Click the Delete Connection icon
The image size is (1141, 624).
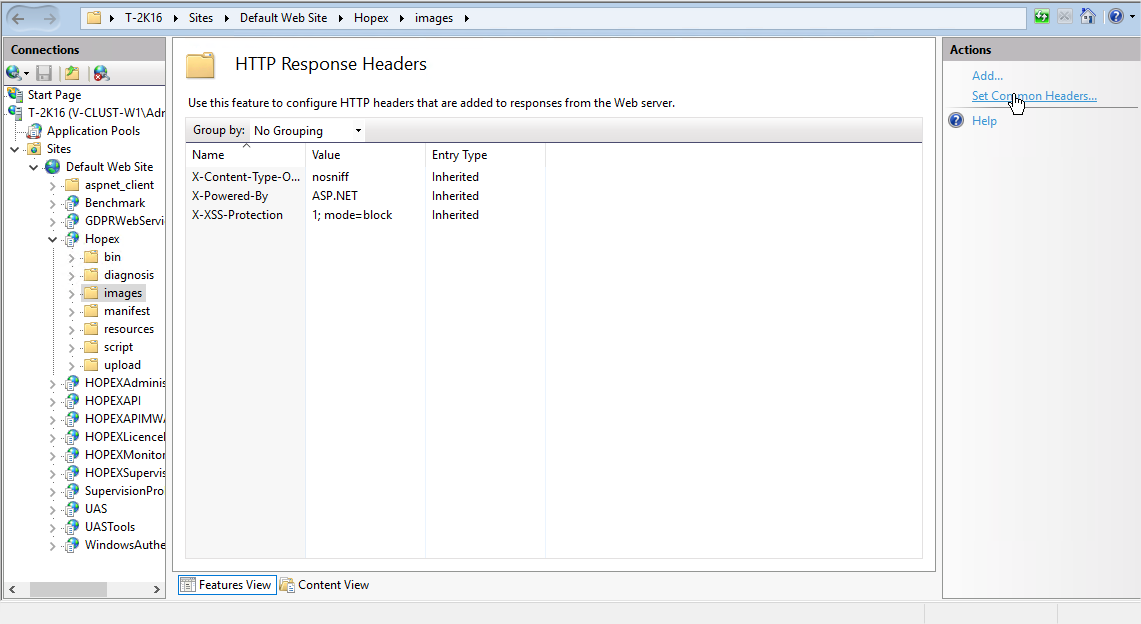(x=101, y=73)
